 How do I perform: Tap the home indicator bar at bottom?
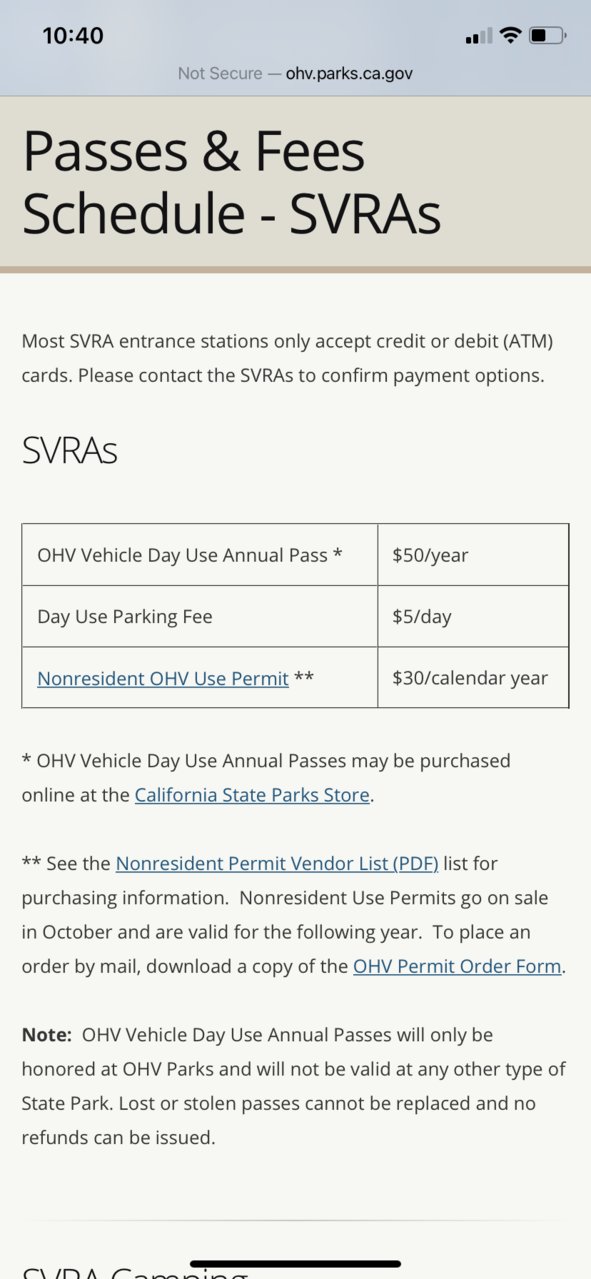(295, 1264)
